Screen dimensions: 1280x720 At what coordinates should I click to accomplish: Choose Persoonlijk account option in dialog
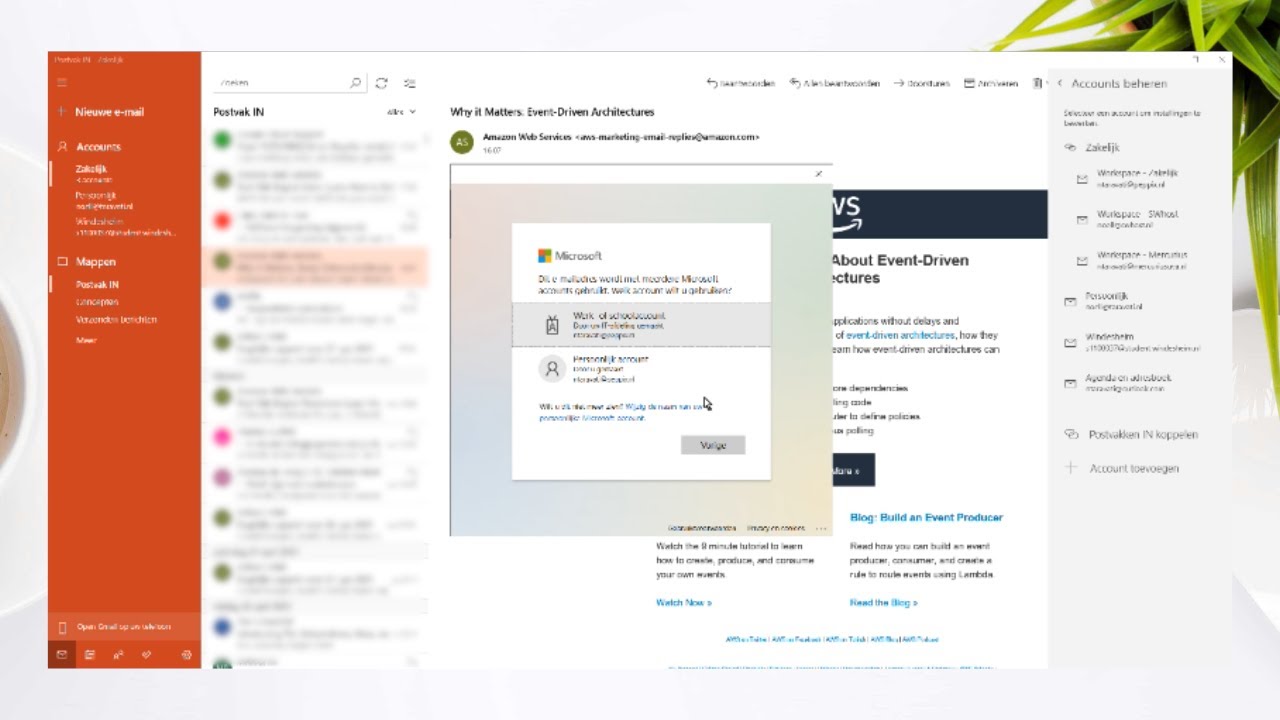(x=641, y=369)
